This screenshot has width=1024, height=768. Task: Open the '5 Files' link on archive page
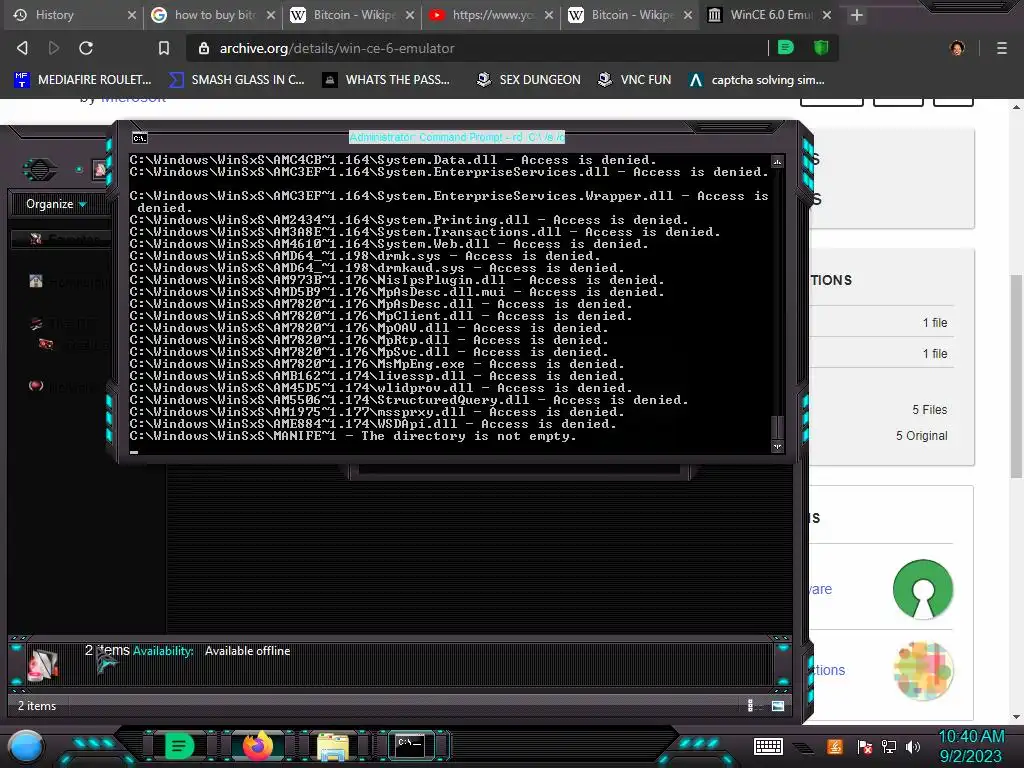929,409
